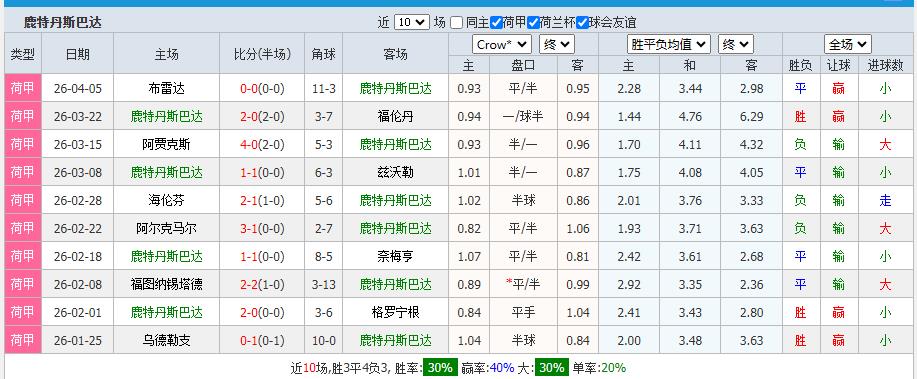Open the Crow* bookmaker dropdown
This screenshot has width=917, height=379.
(502, 44)
